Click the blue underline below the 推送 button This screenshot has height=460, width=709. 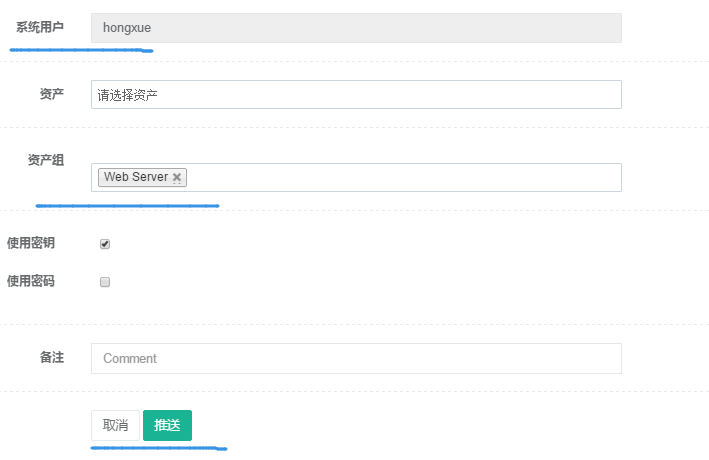coord(158,448)
